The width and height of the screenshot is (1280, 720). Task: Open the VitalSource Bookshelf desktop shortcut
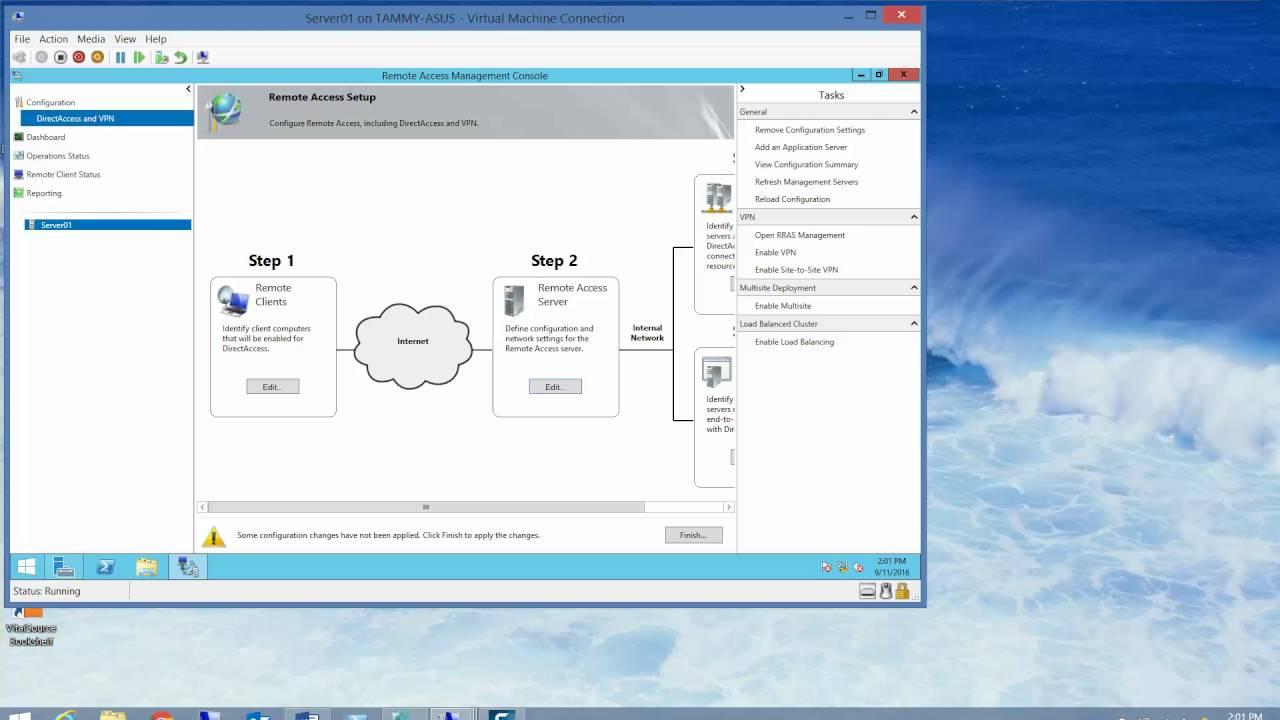coord(31,626)
